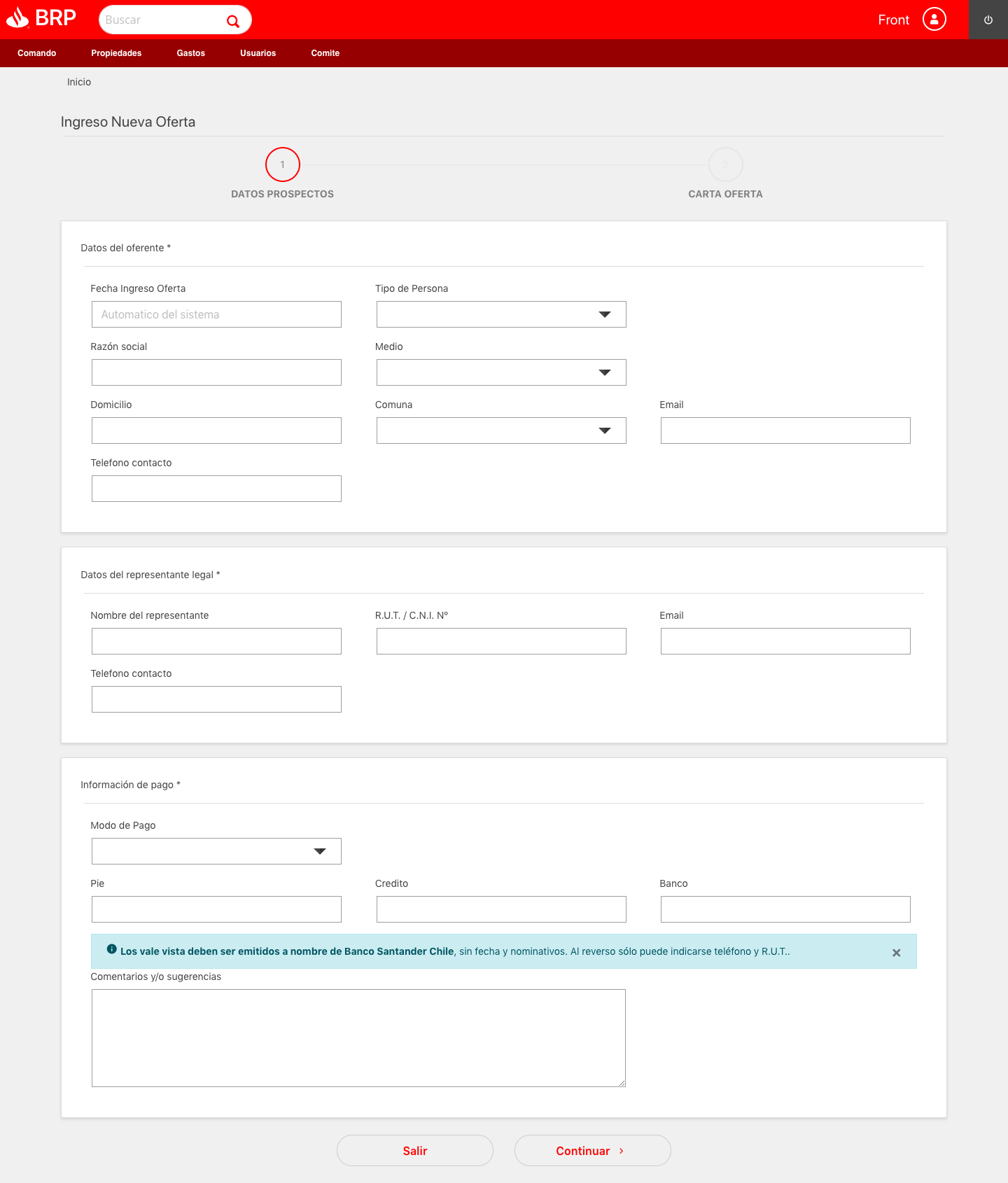Dismiss the vale vista info alert
This screenshot has width=1008, height=1183.
pyautogui.click(x=896, y=953)
